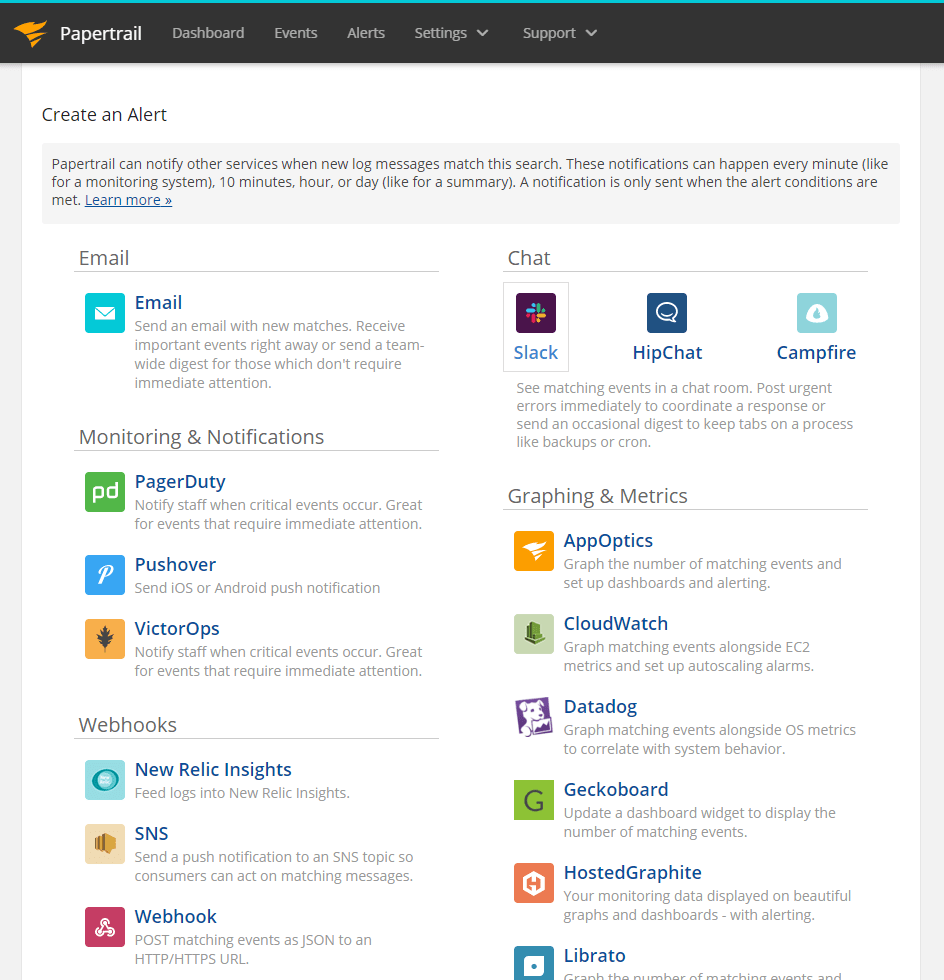Pick the HipChat speech bubble icon

[667, 312]
